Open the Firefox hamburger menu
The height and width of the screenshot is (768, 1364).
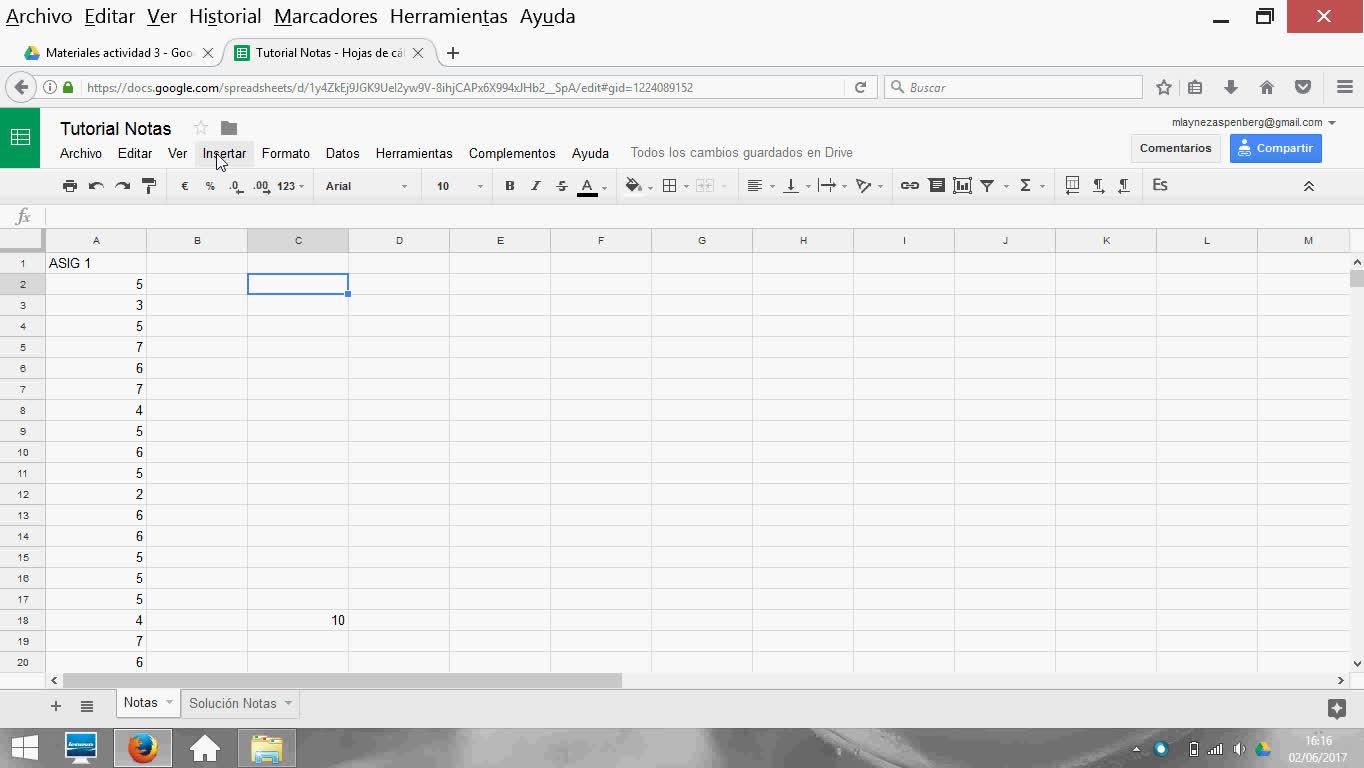coord(1345,87)
